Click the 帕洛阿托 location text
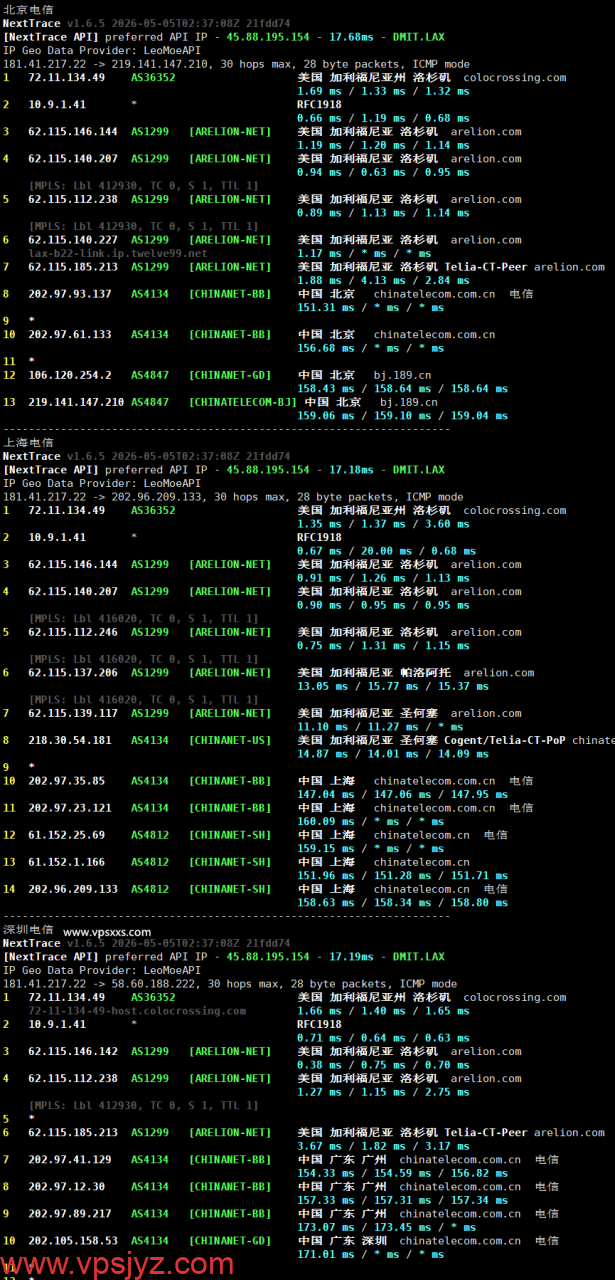The image size is (615, 1280). tap(425, 672)
